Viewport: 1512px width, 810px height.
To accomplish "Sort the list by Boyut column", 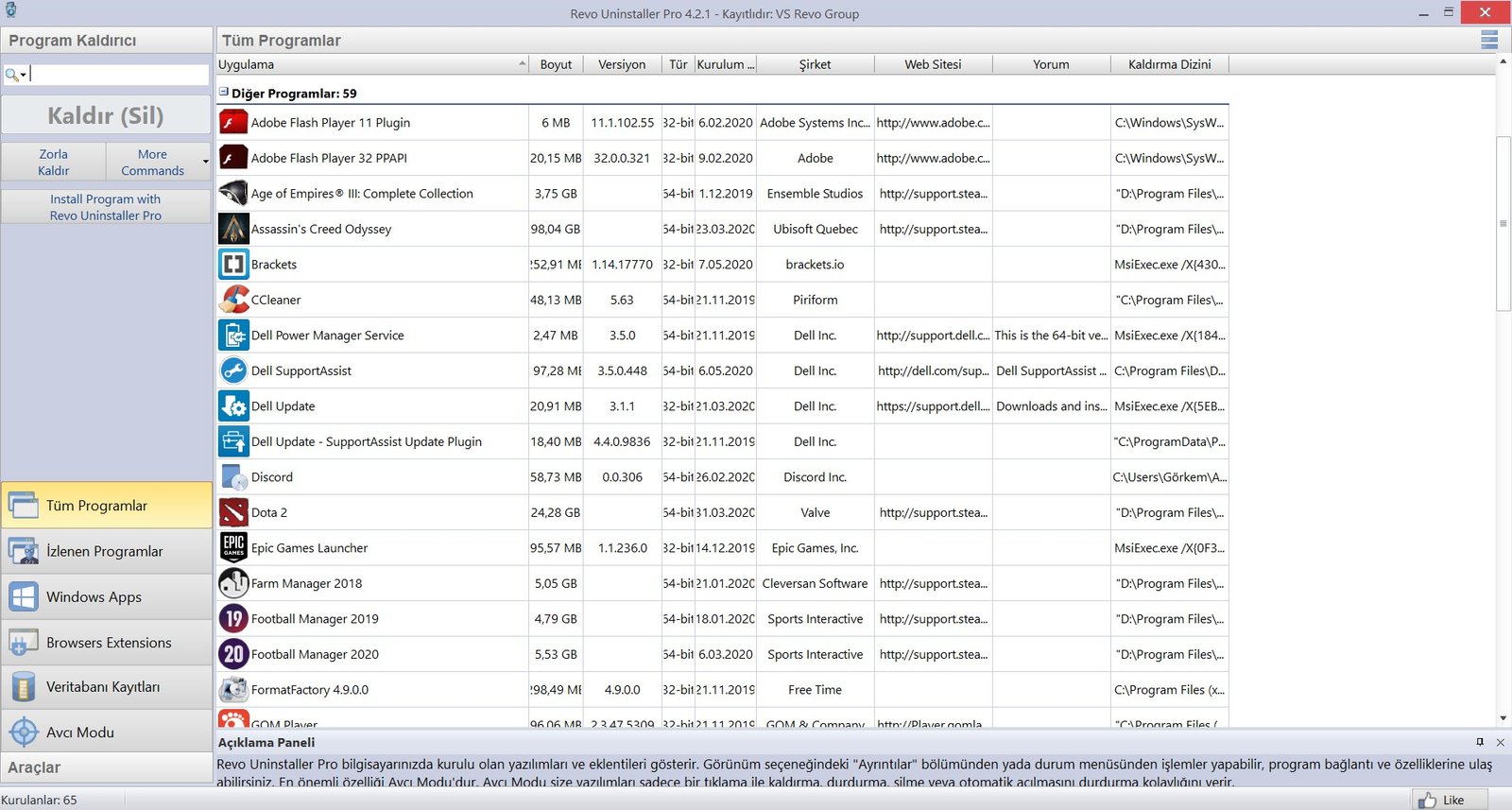I will click(556, 64).
